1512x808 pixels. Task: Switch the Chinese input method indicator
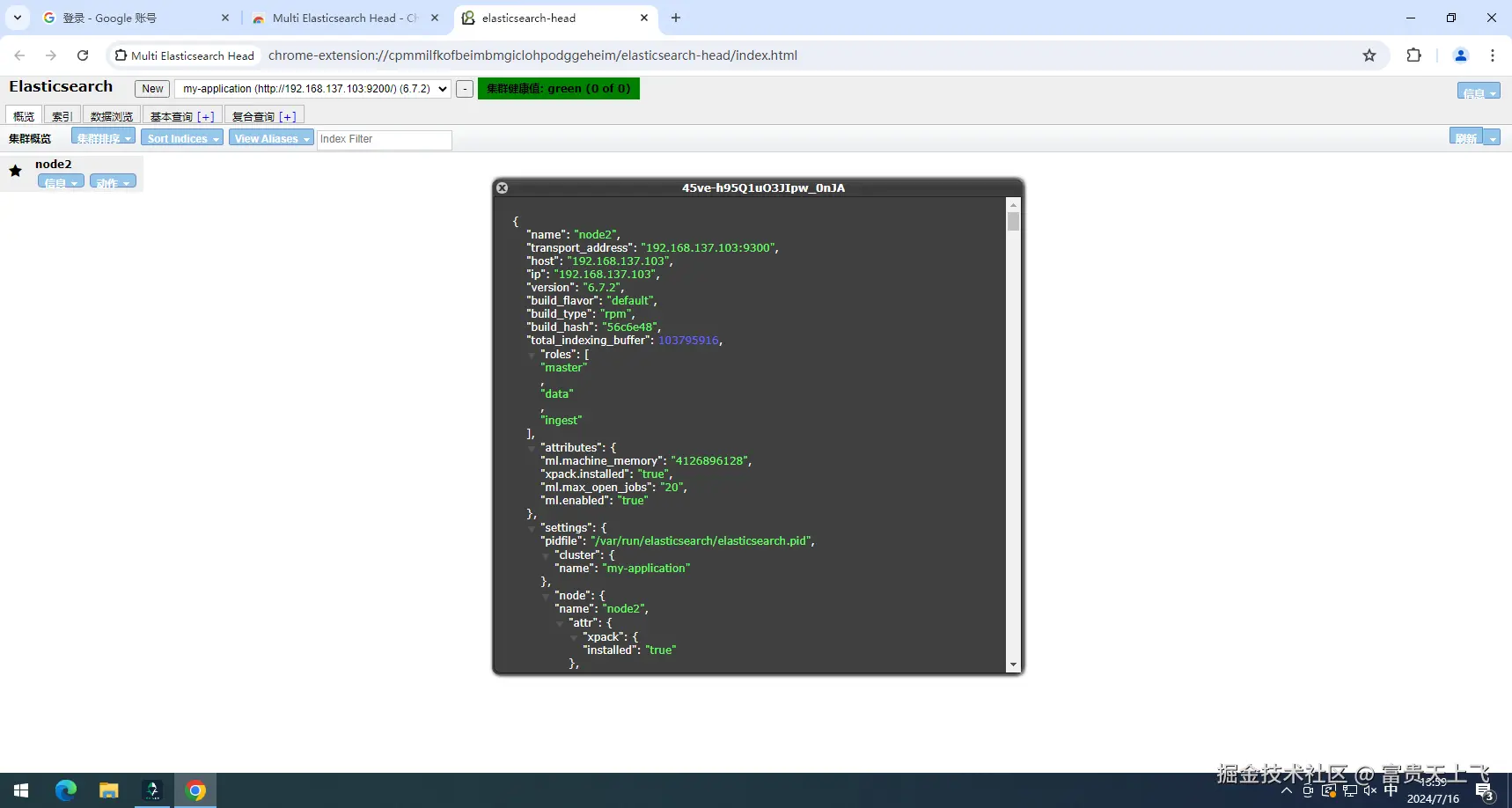1391,790
